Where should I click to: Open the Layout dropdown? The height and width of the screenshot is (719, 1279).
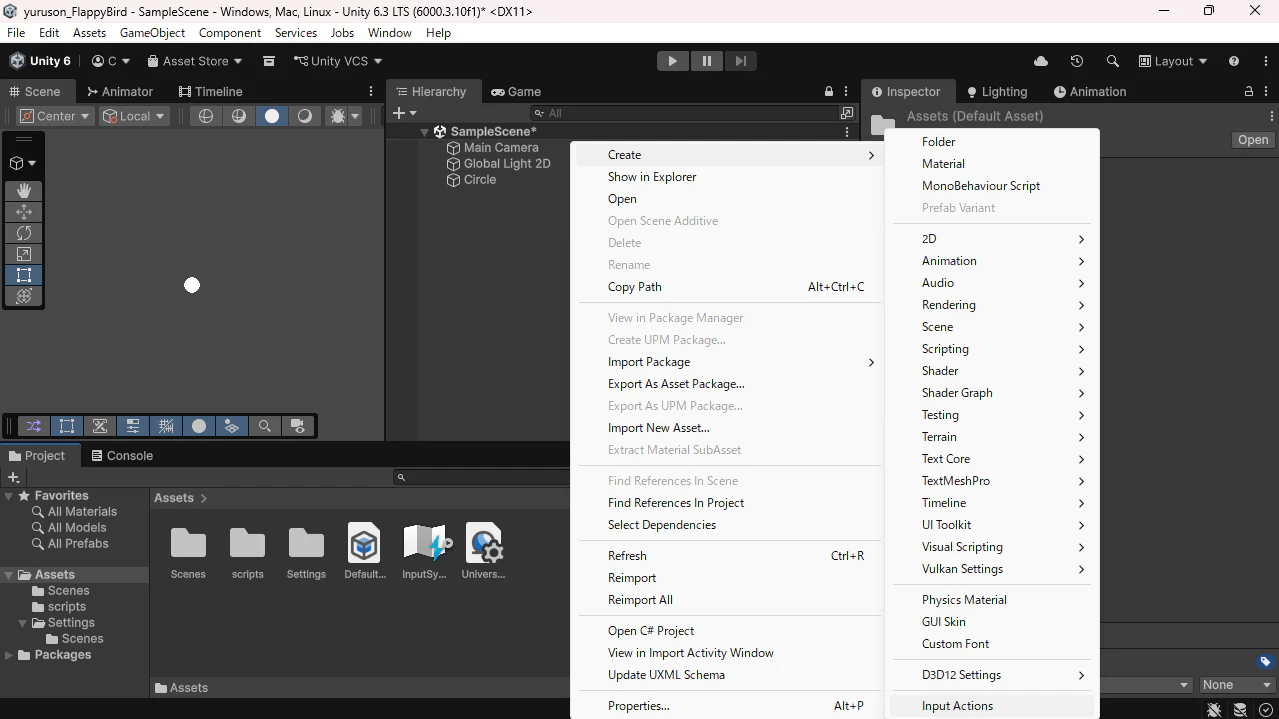(x=1173, y=61)
